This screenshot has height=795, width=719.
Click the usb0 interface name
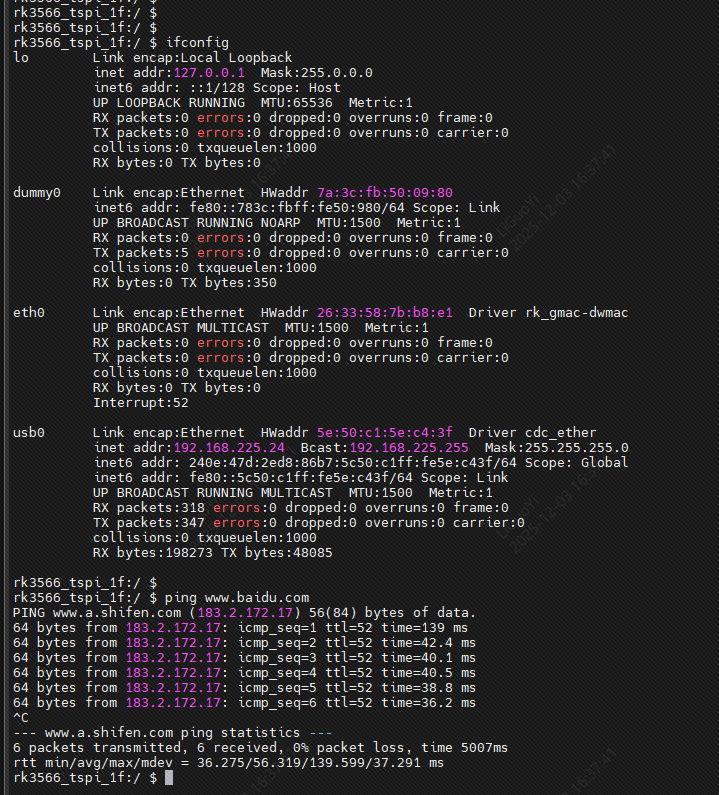pos(29,433)
